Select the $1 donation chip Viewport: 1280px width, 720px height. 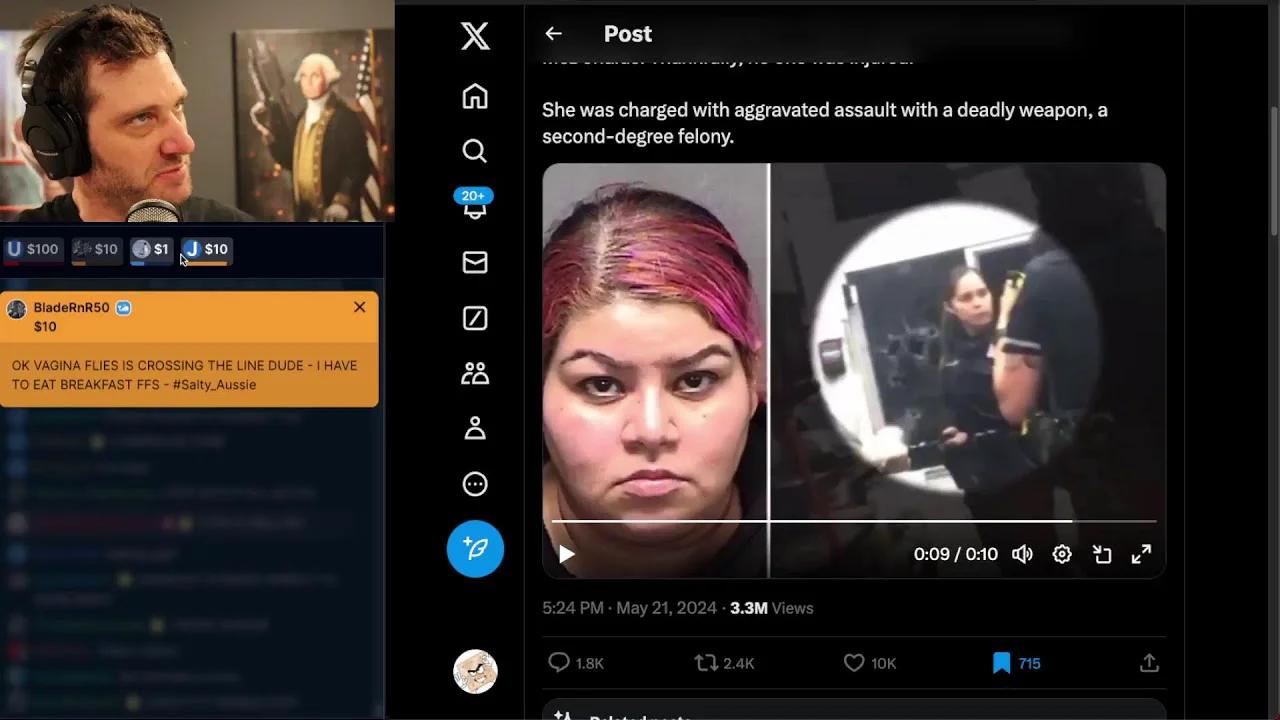point(151,249)
